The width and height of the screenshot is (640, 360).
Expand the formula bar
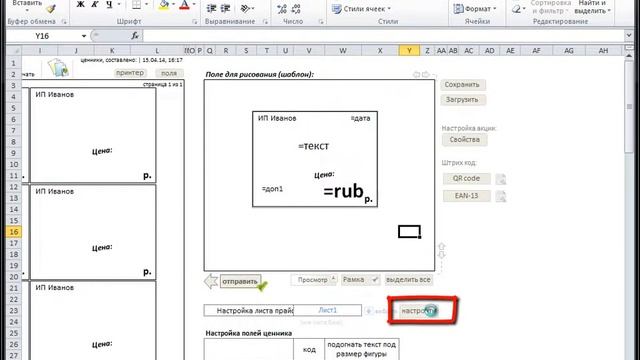[x=629, y=36]
